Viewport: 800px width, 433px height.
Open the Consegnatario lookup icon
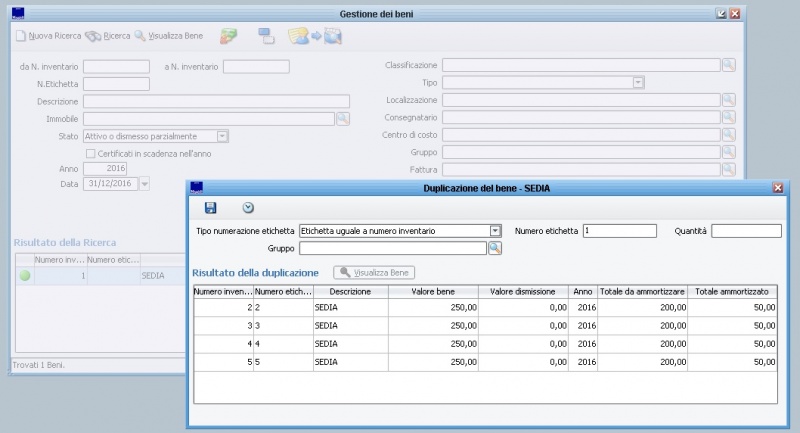728,117
